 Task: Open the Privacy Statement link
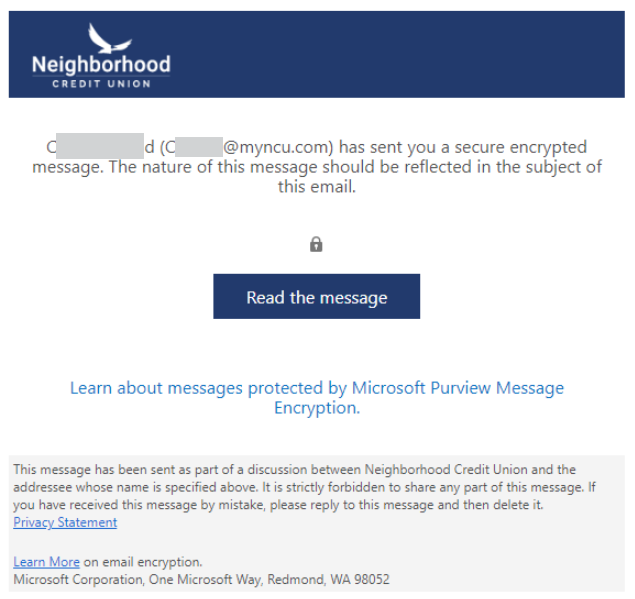point(65,522)
